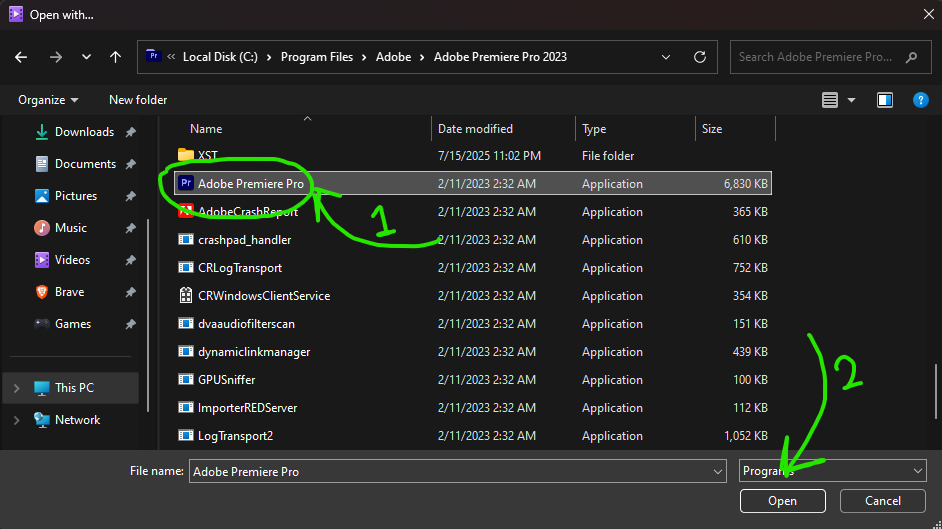942x529 pixels.
Task: Click the pin icon next to Documents
Action: pyautogui.click(x=130, y=164)
